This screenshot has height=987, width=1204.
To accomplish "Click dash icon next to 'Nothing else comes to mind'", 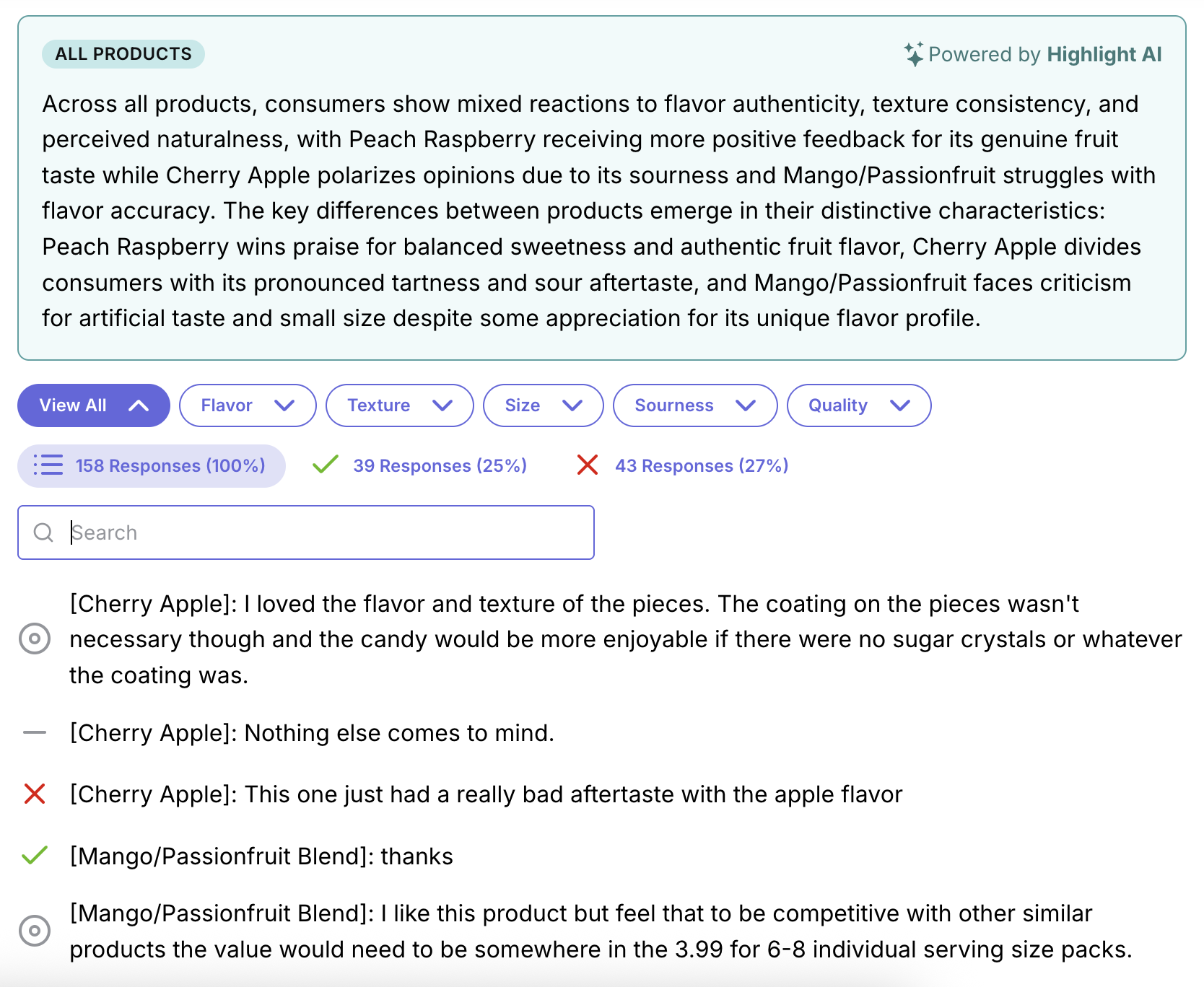I will 35,732.
